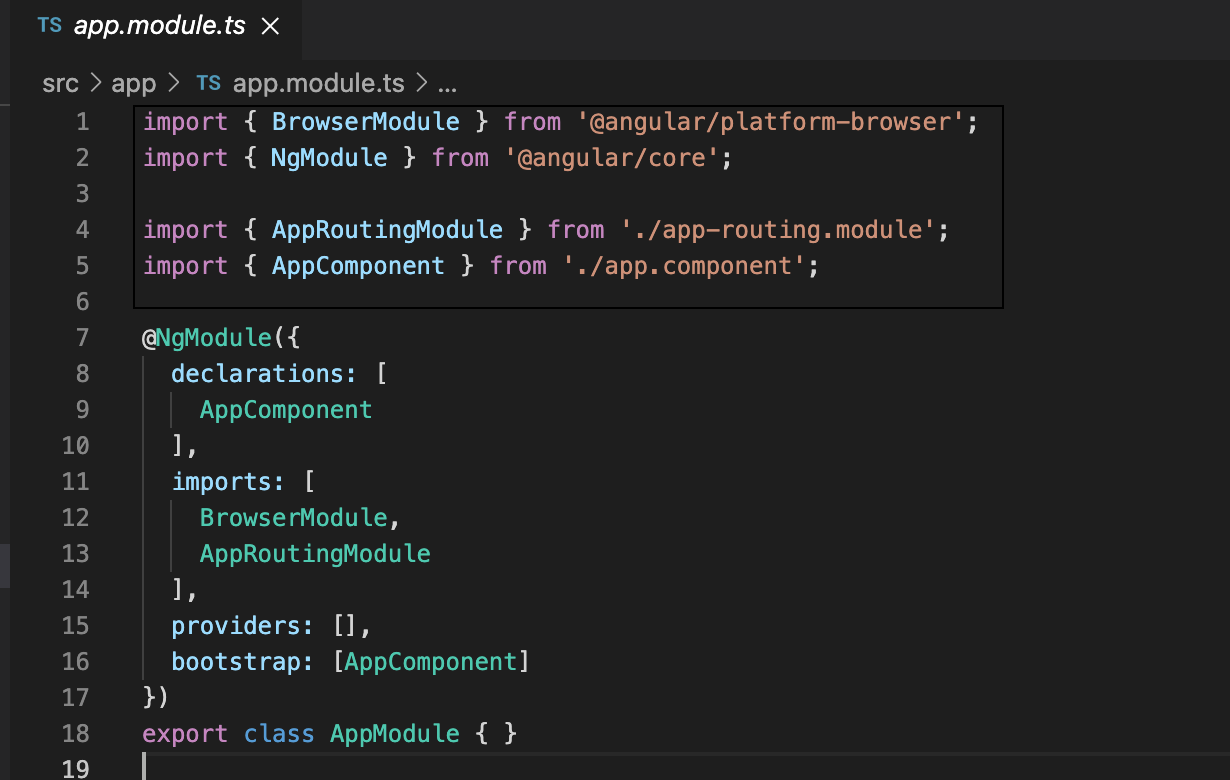Click the AppModule class name

point(394,734)
